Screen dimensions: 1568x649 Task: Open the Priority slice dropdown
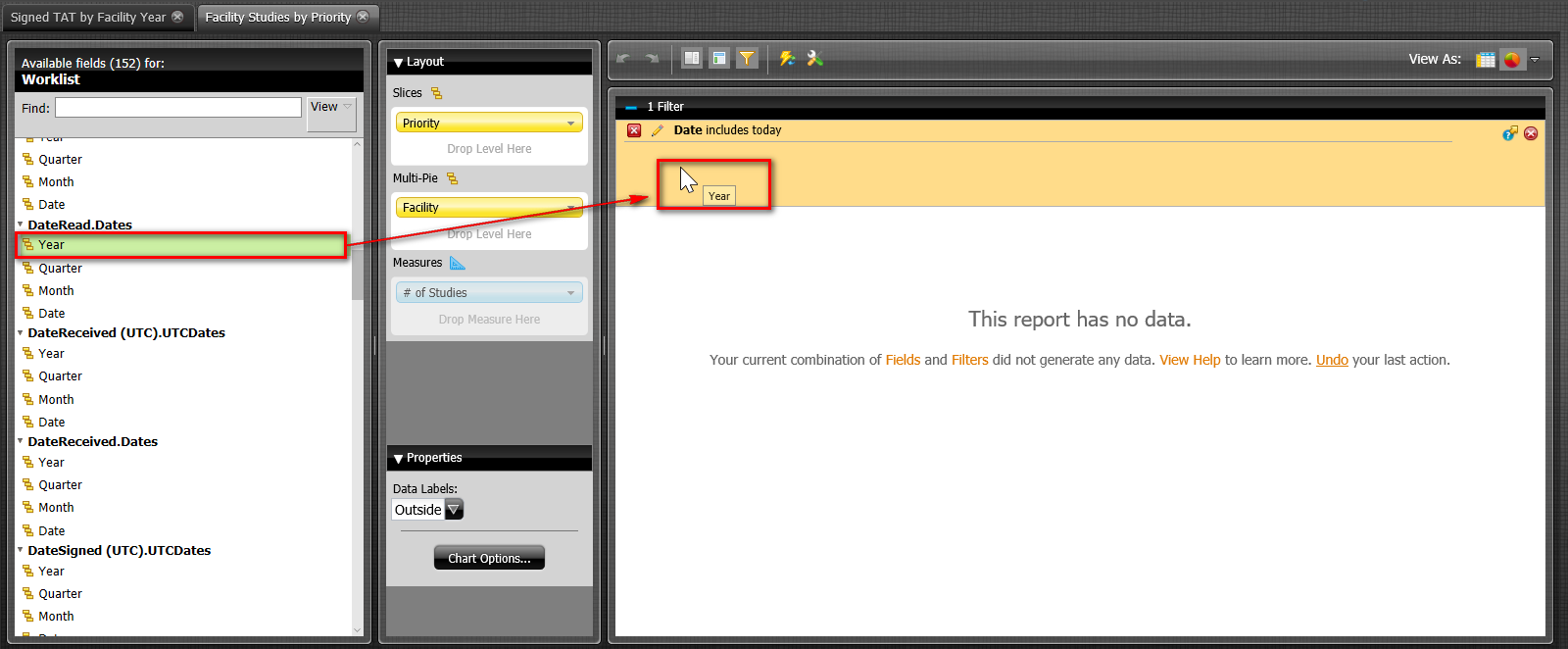point(570,124)
